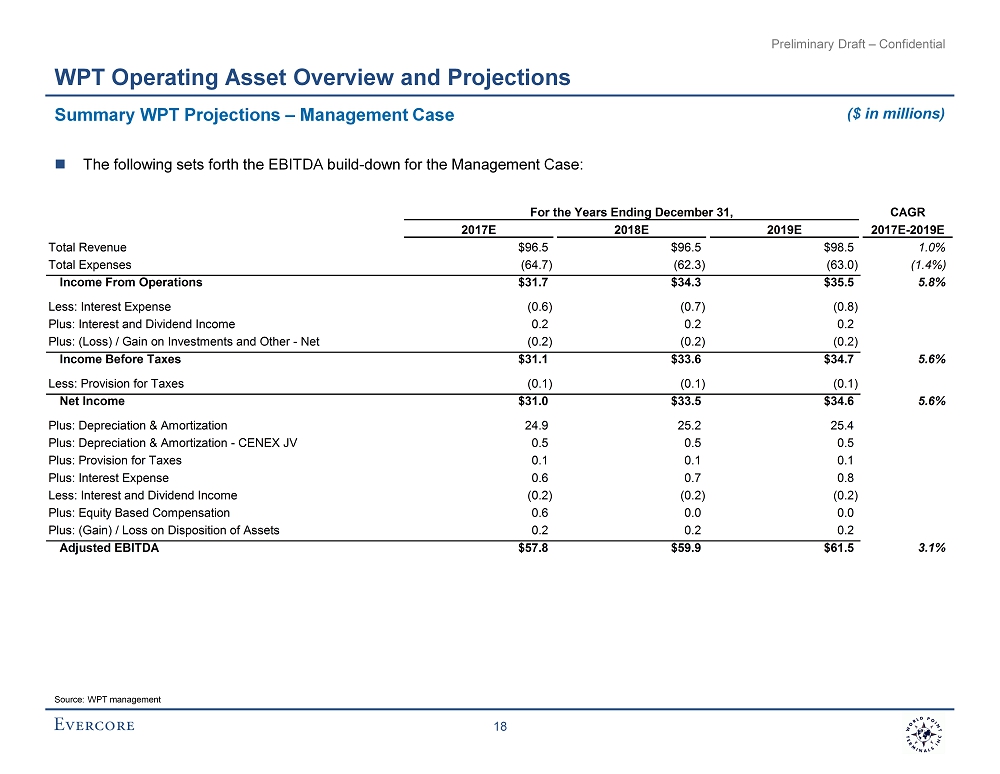
Task: Click the 'Preliminary Draft – Confidential' header text
Action: (x=858, y=44)
